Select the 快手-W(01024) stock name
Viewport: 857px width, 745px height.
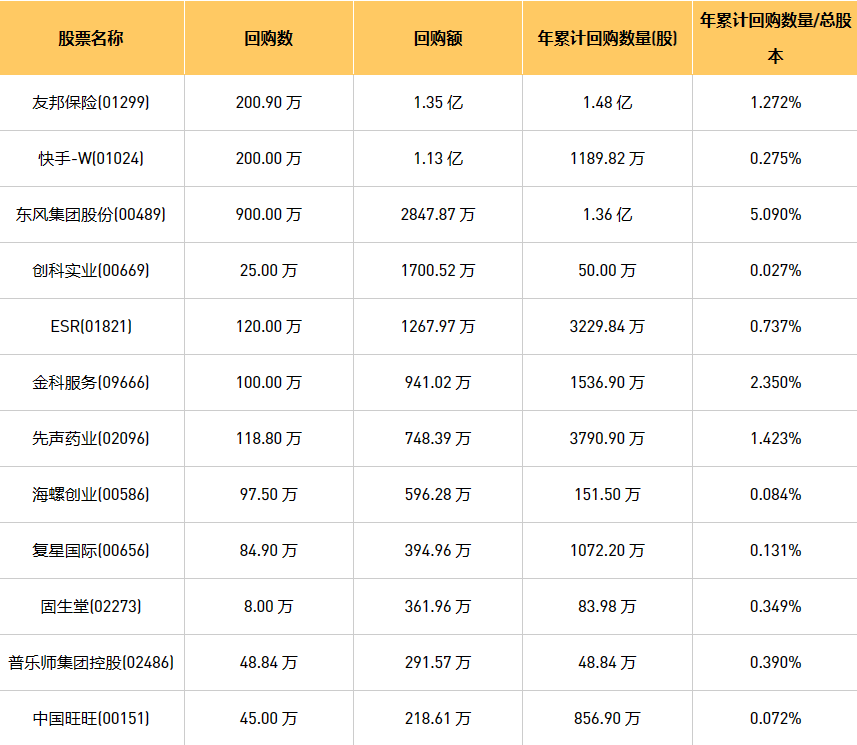tap(91, 159)
